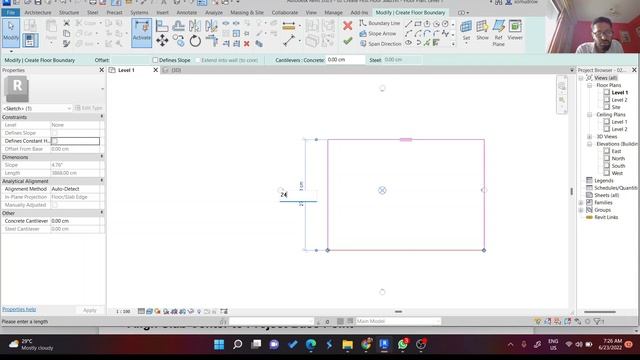Click Edit Type button

[89, 108]
